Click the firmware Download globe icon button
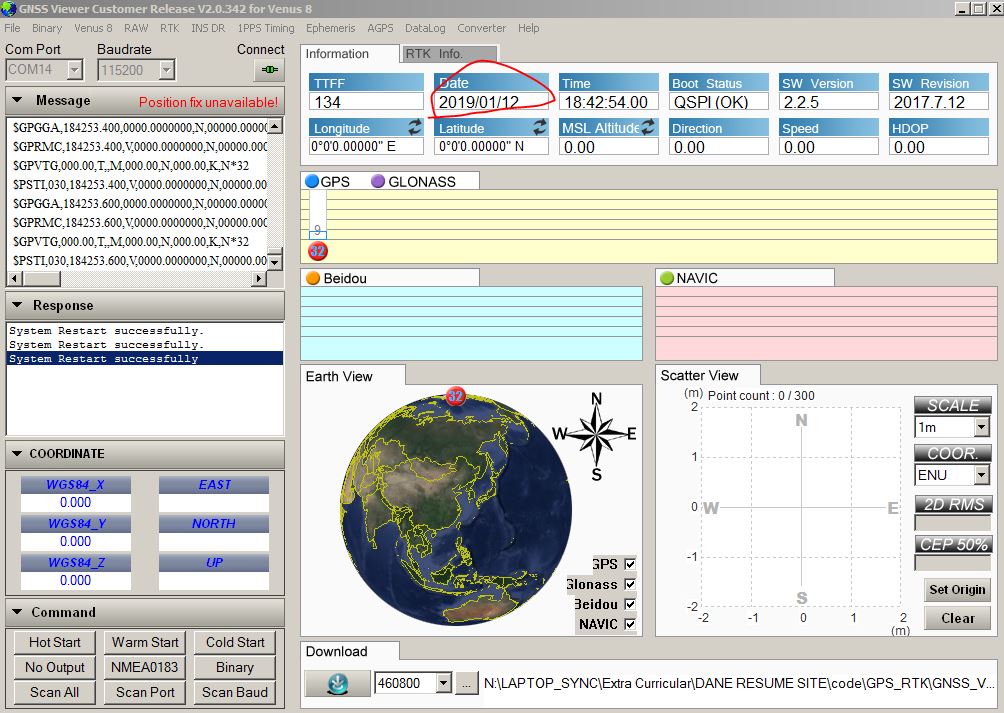The image size is (1004, 713). 337,684
